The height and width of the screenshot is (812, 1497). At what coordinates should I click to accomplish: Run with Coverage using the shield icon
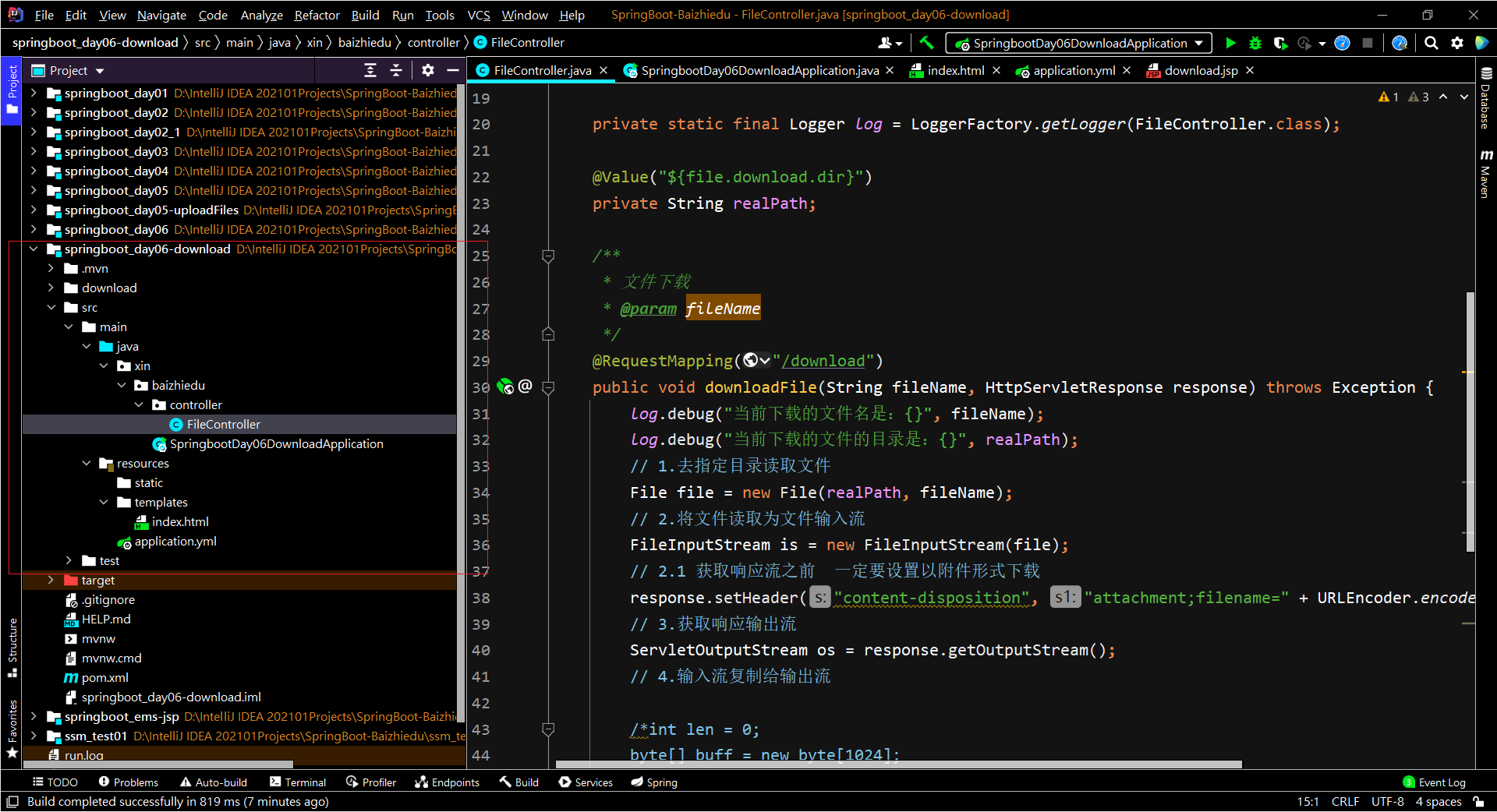click(1280, 43)
